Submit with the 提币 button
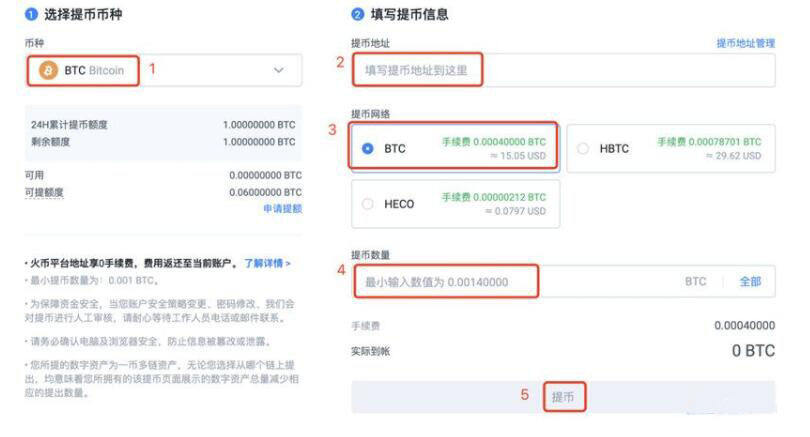 click(563, 396)
